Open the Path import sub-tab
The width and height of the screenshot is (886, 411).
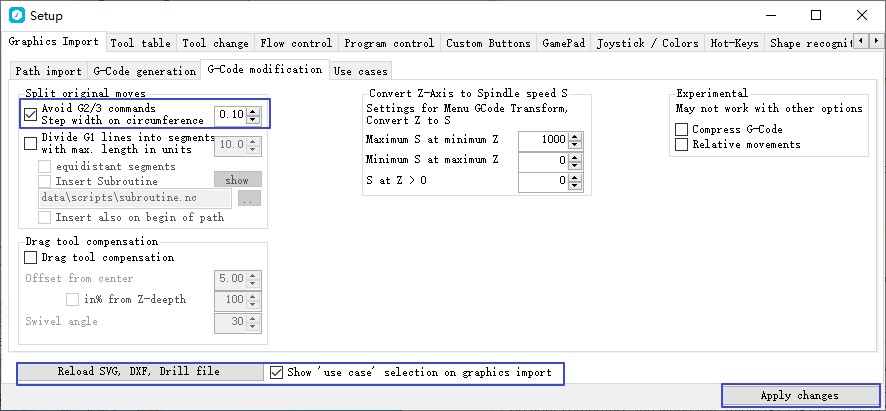pos(48,71)
